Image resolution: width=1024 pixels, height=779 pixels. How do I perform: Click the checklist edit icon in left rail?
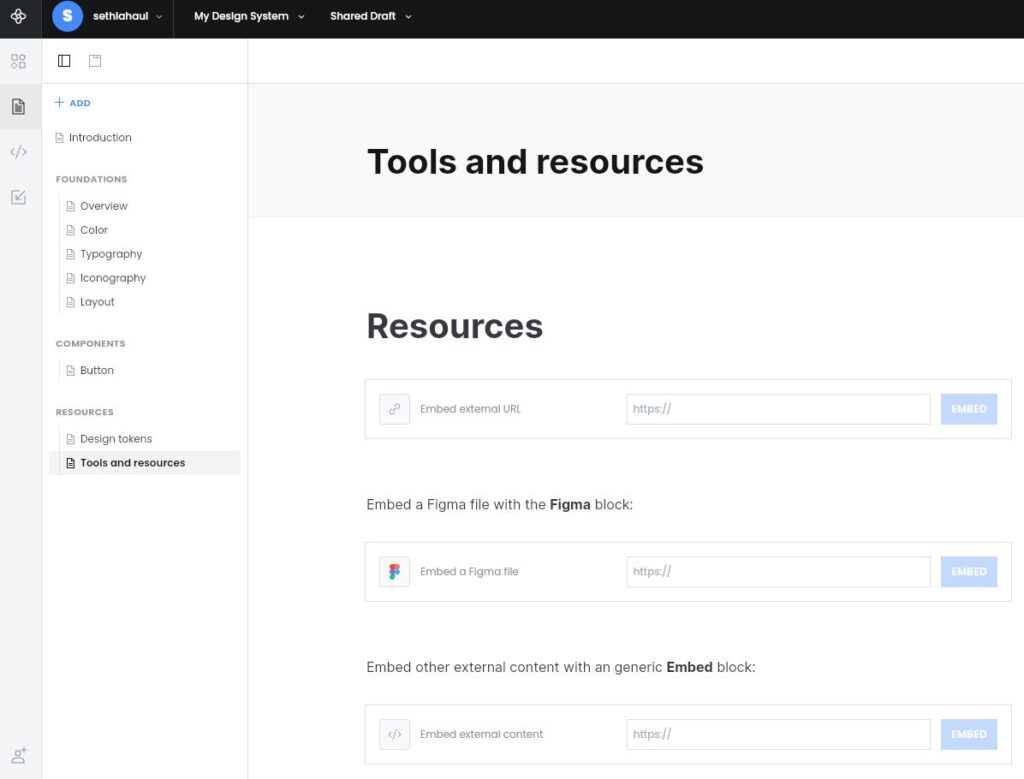pos(18,197)
